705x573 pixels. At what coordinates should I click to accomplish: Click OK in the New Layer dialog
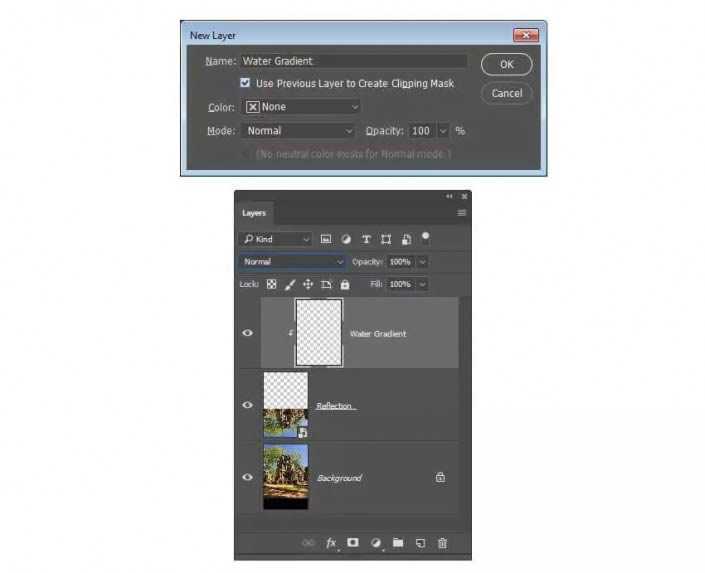(507, 64)
